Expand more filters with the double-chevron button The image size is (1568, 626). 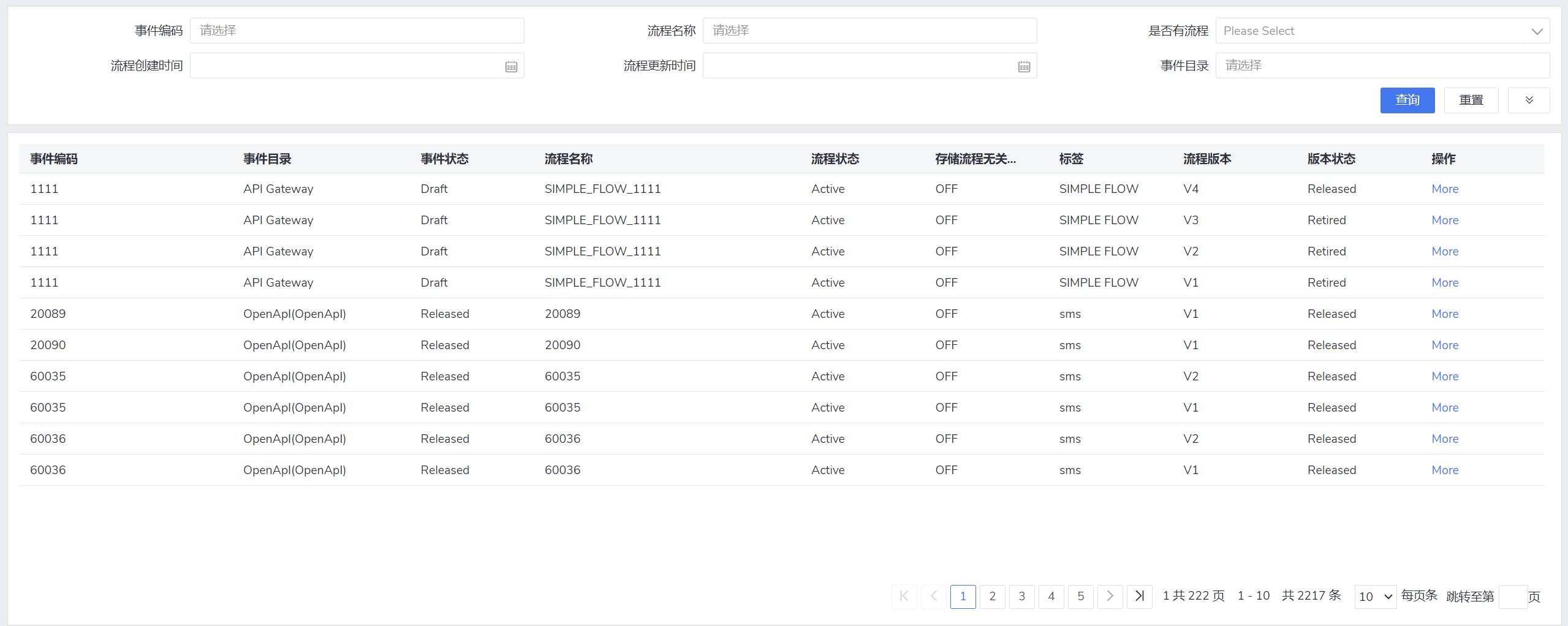coord(1529,100)
